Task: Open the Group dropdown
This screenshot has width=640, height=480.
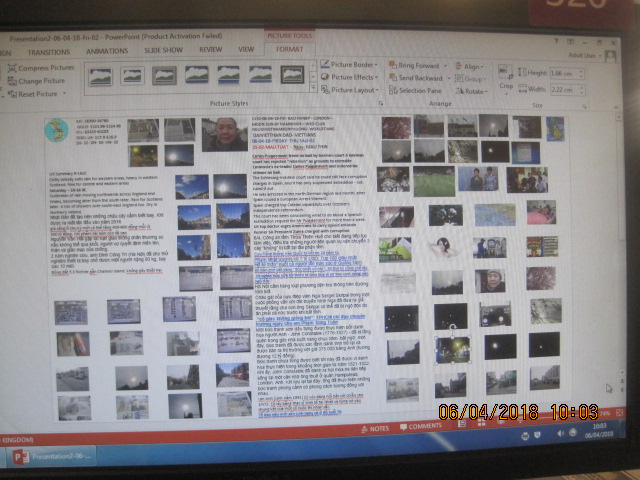Action: tap(470, 79)
